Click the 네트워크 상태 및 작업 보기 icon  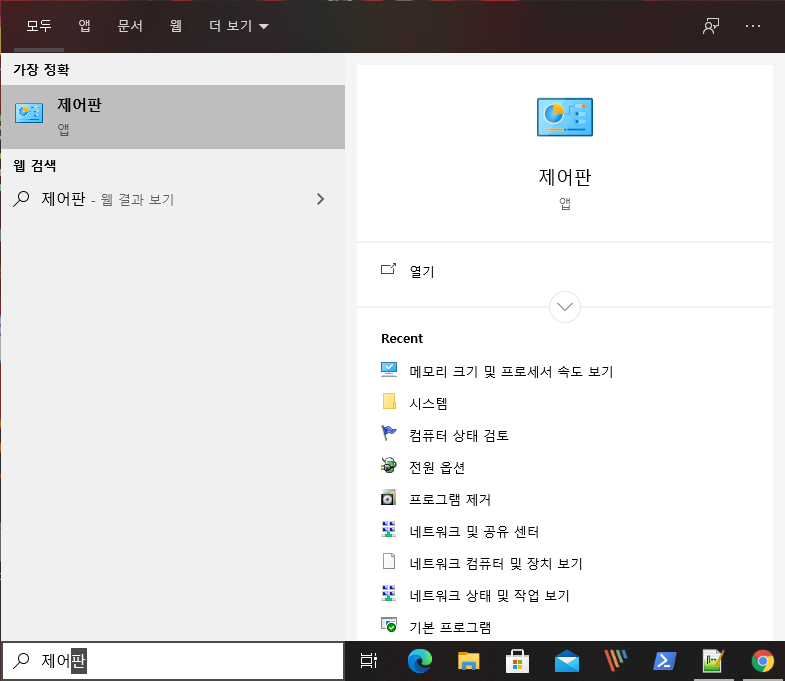click(x=389, y=593)
